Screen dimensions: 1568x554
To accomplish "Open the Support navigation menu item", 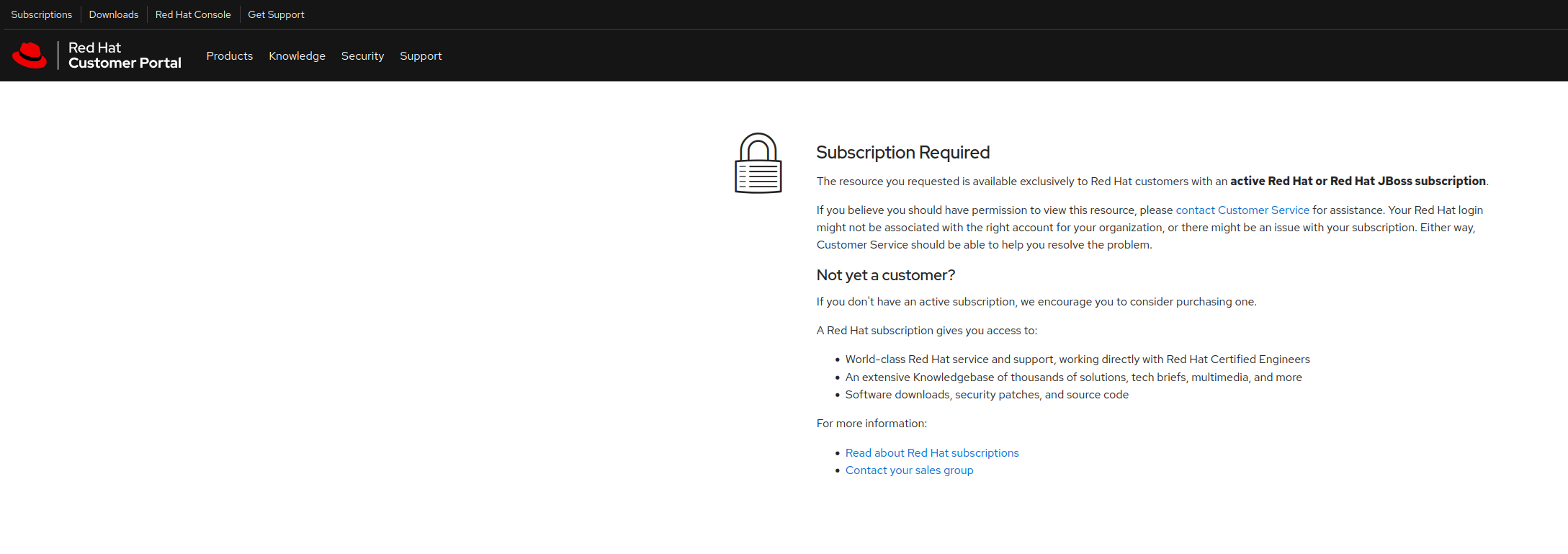I will coord(421,56).
